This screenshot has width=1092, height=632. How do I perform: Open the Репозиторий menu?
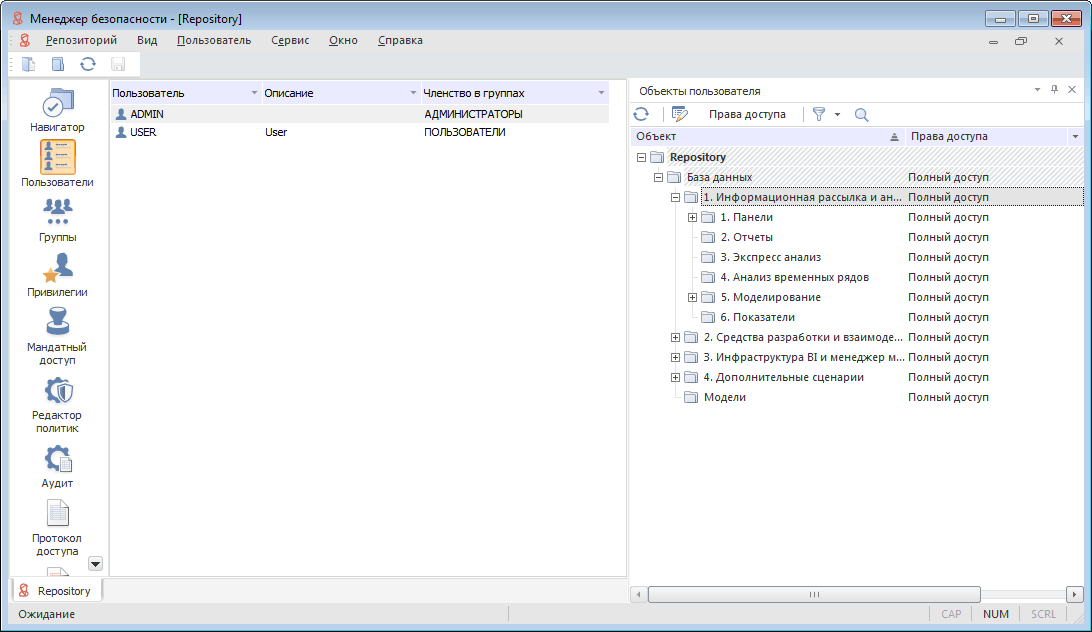[x=81, y=40]
